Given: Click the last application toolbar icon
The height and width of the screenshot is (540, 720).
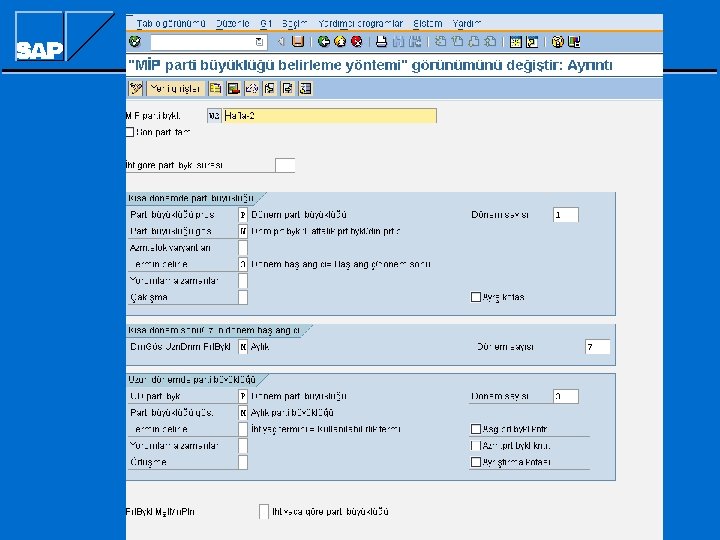Looking at the screenshot, I should coord(305,88).
